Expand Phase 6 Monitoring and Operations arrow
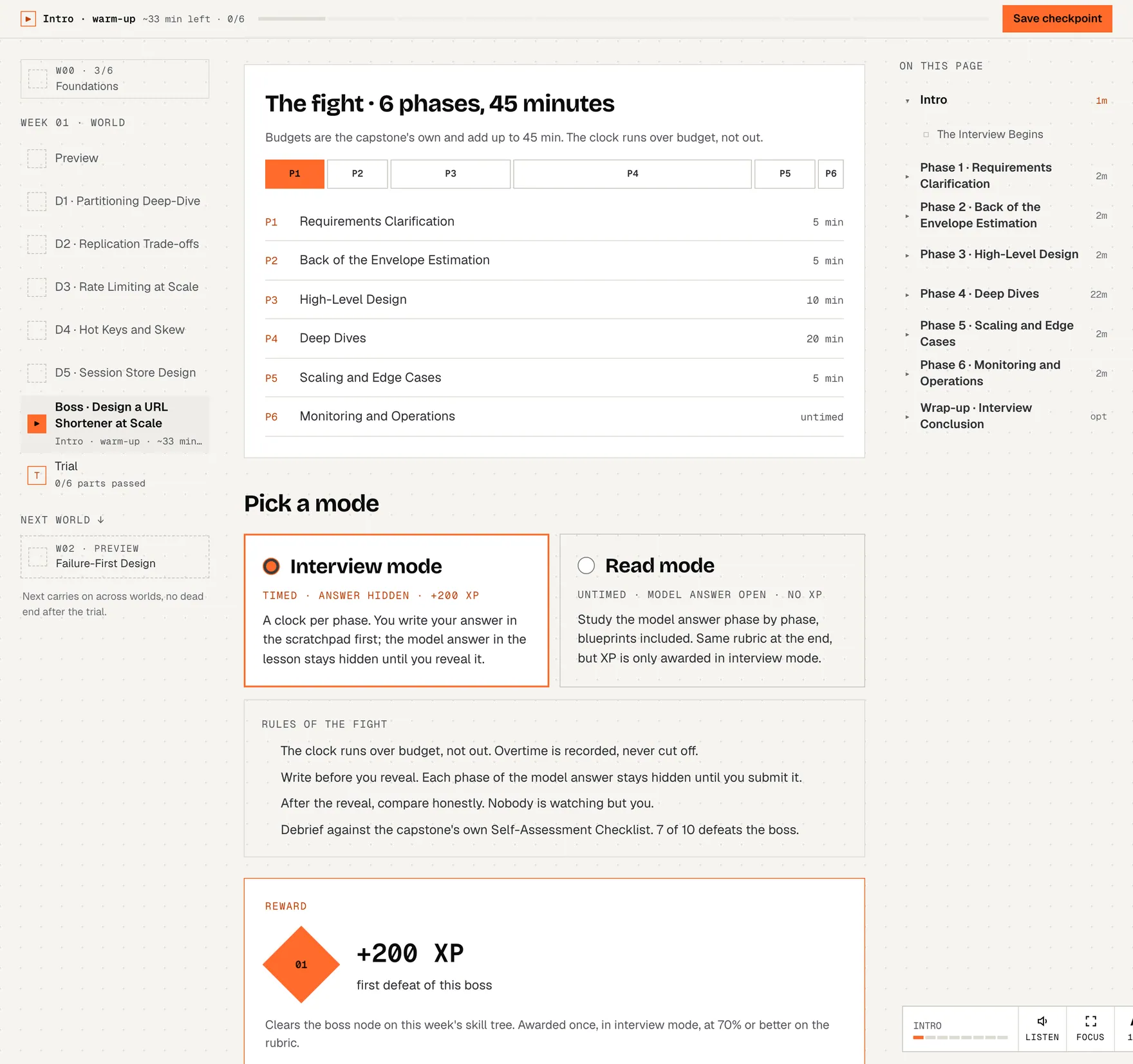 pos(907,373)
